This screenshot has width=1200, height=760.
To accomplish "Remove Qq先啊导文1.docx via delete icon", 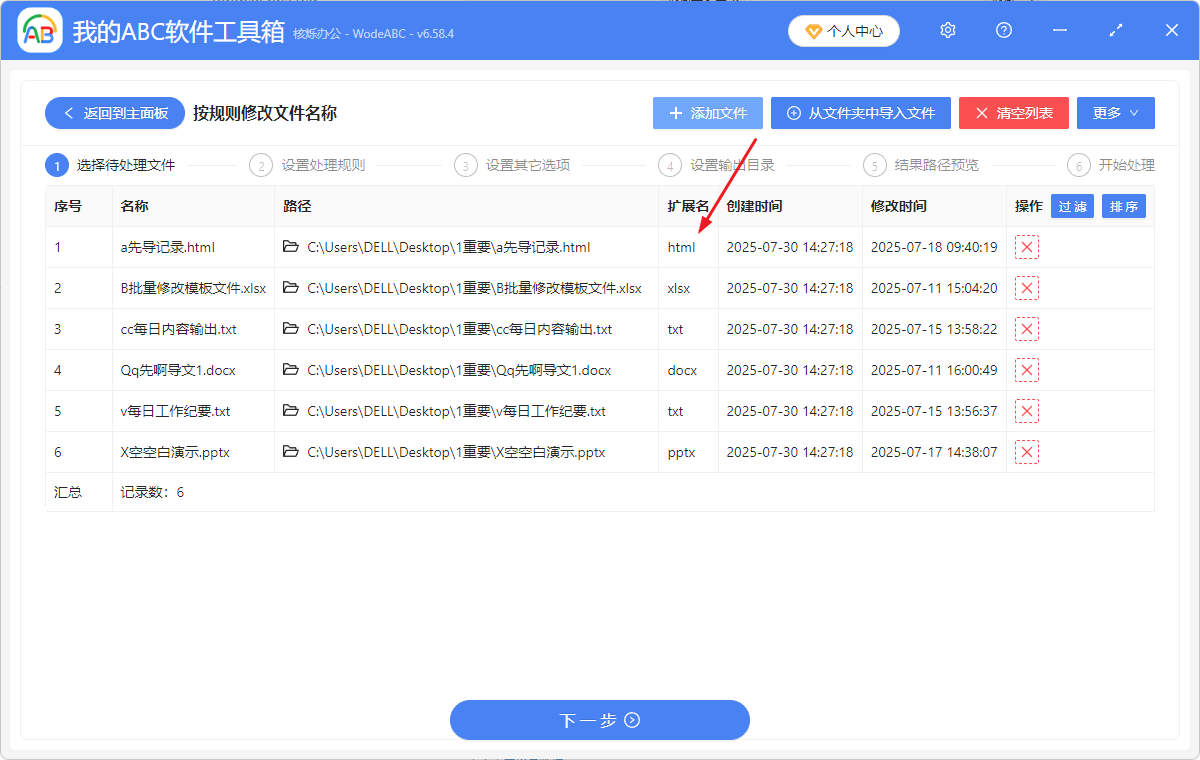I will tap(1027, 369).
